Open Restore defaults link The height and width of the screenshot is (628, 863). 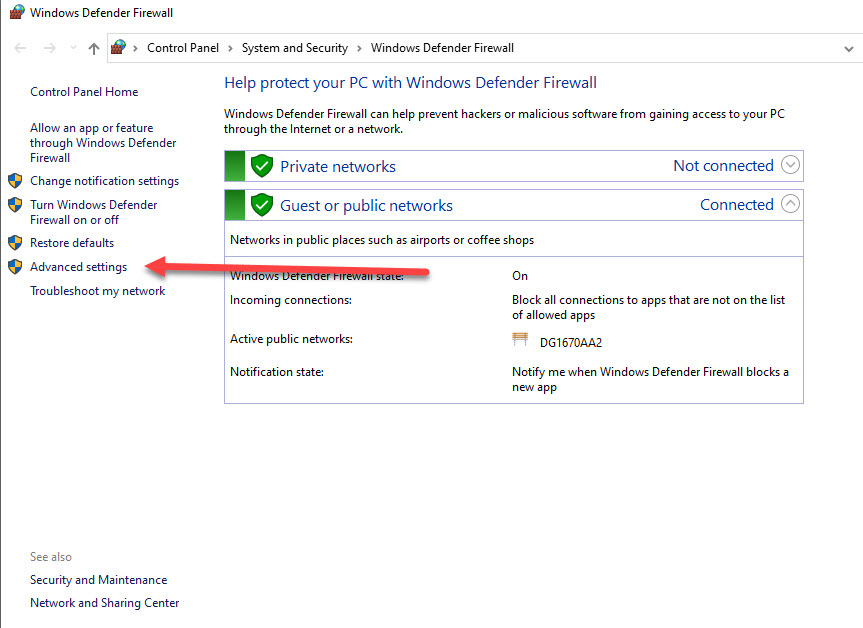[x=72, y=243]
